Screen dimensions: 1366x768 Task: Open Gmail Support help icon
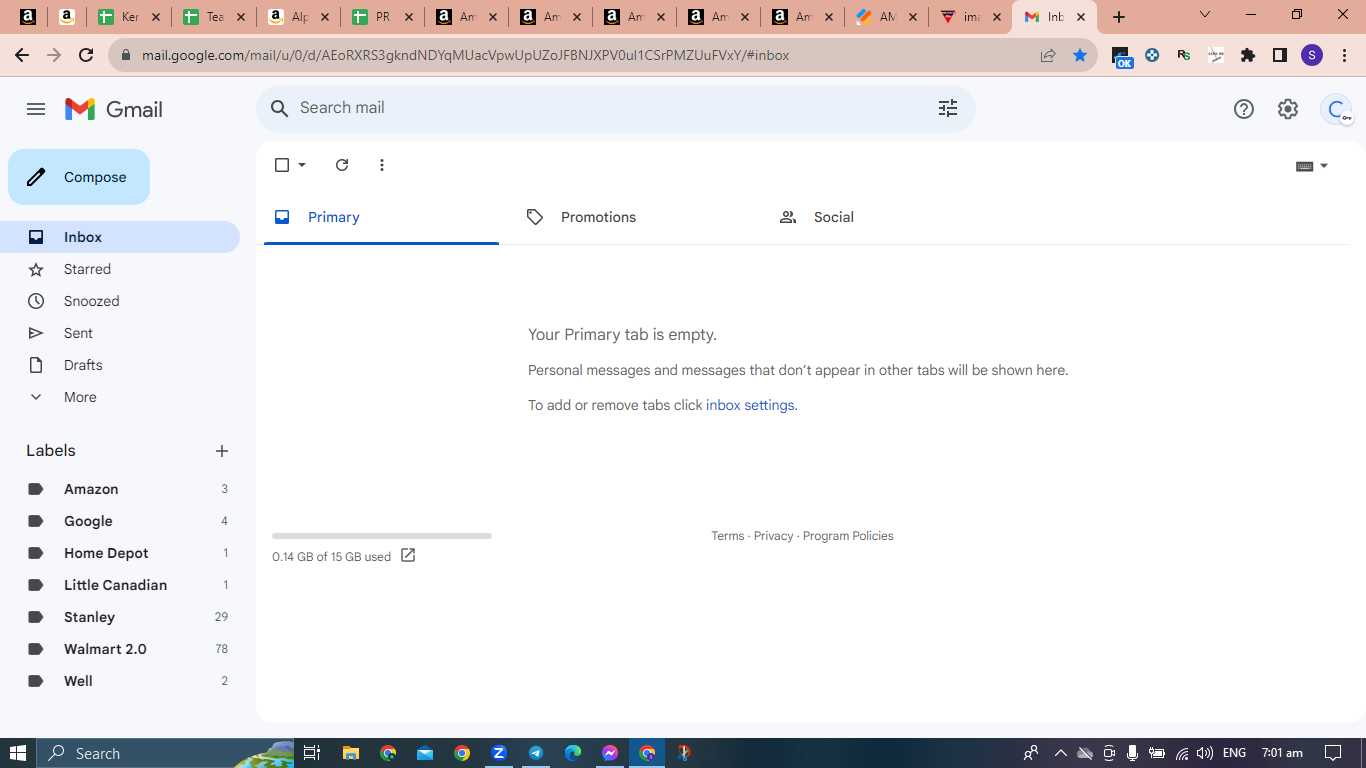[x=1244, y=109]
